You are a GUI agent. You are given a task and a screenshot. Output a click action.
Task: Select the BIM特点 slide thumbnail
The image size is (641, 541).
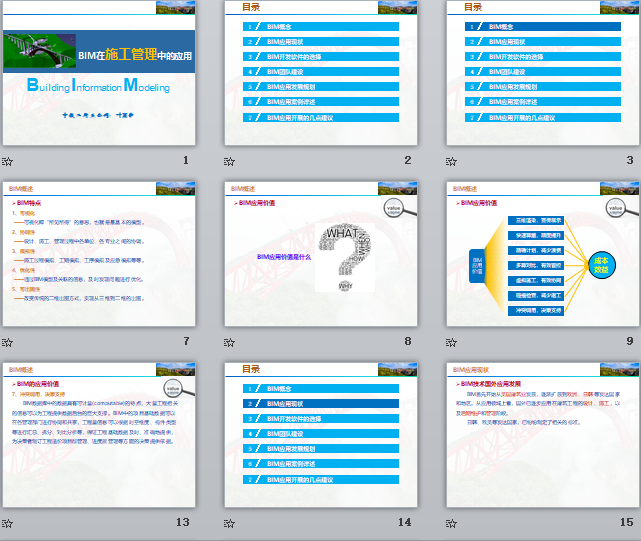click(97, 256)
